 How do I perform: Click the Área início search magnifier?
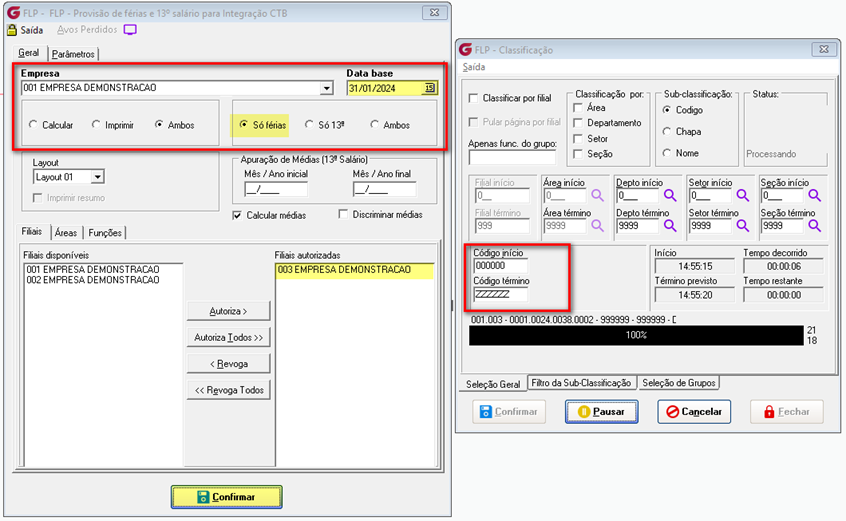(x=597, y=195)
